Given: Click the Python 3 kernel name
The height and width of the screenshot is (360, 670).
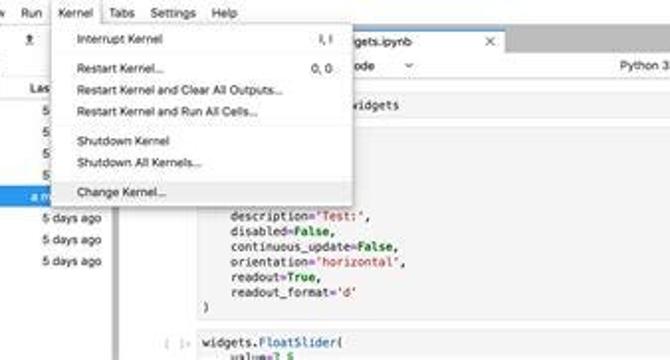Looking at the screenshot, I should click(x=644, y=66).
